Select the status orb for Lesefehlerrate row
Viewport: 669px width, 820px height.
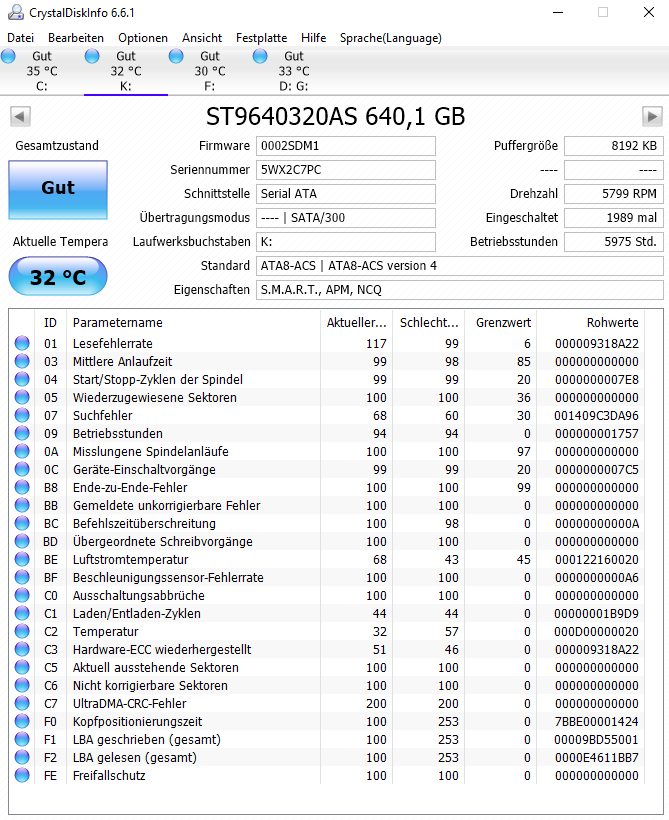tap(22, 343)
